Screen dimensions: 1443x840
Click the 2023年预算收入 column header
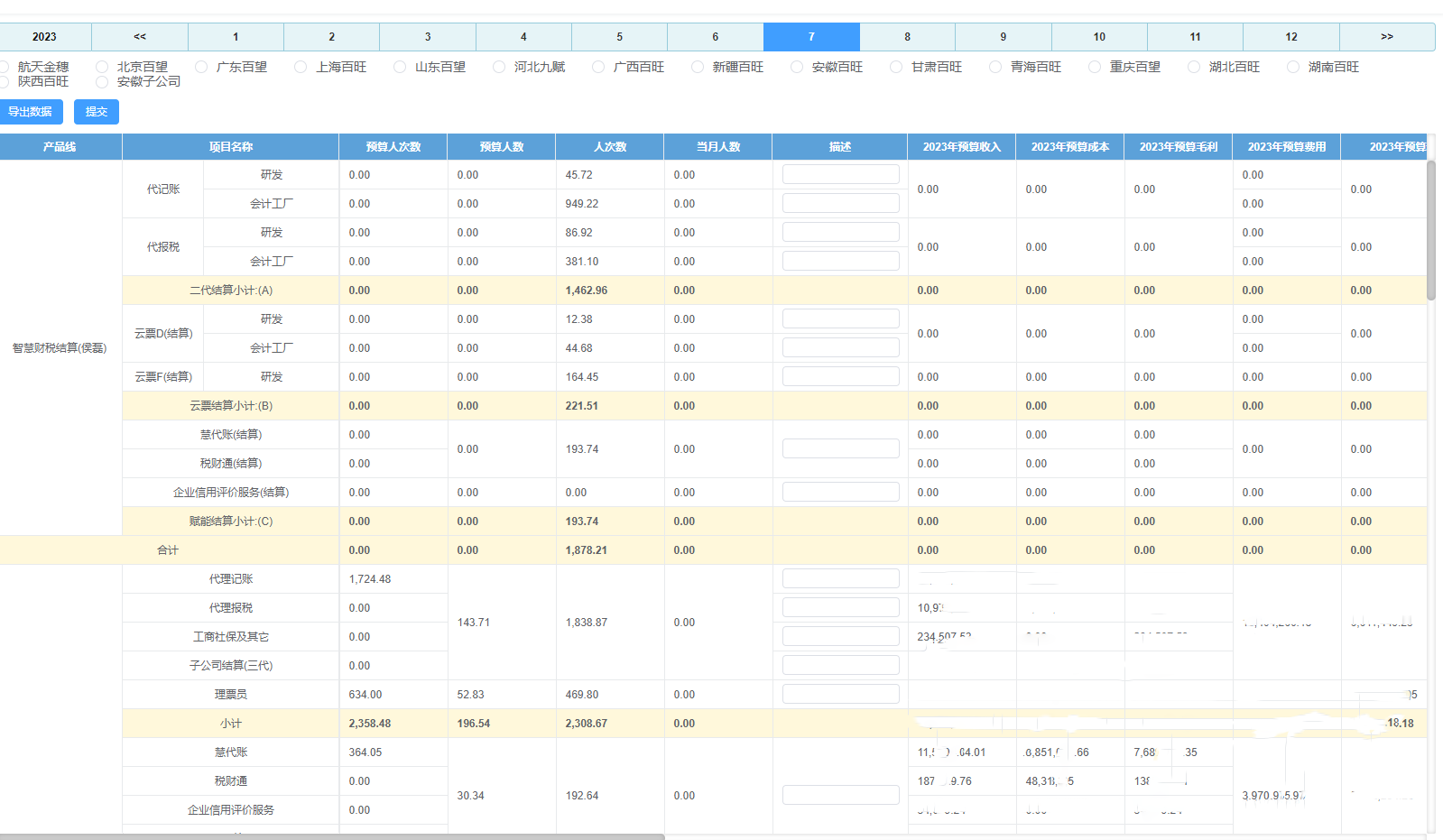coord(962,147)
